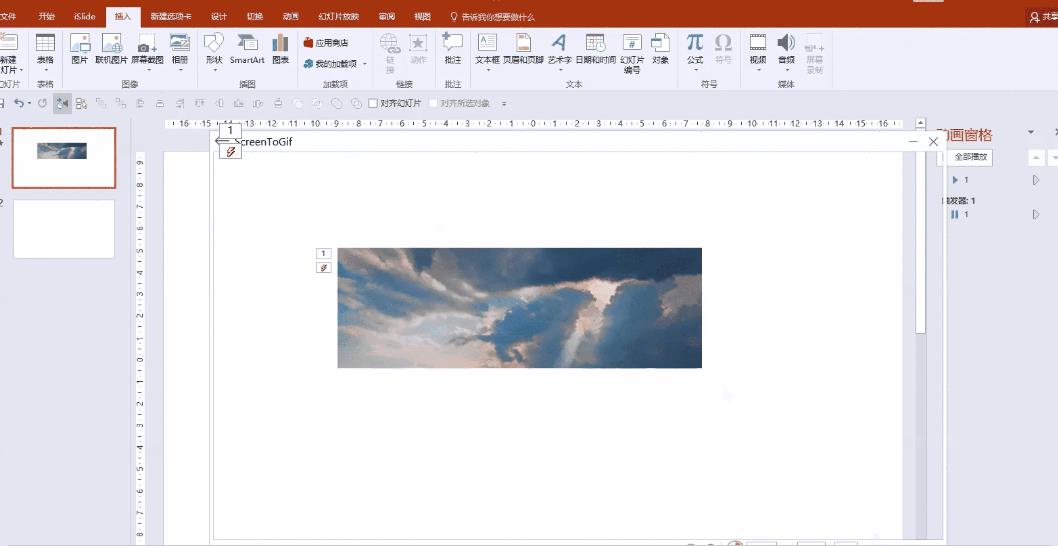Screen dimensions: 1058x546
Task: Select the second slide thumbnail
Action: (x=64, y=229)
